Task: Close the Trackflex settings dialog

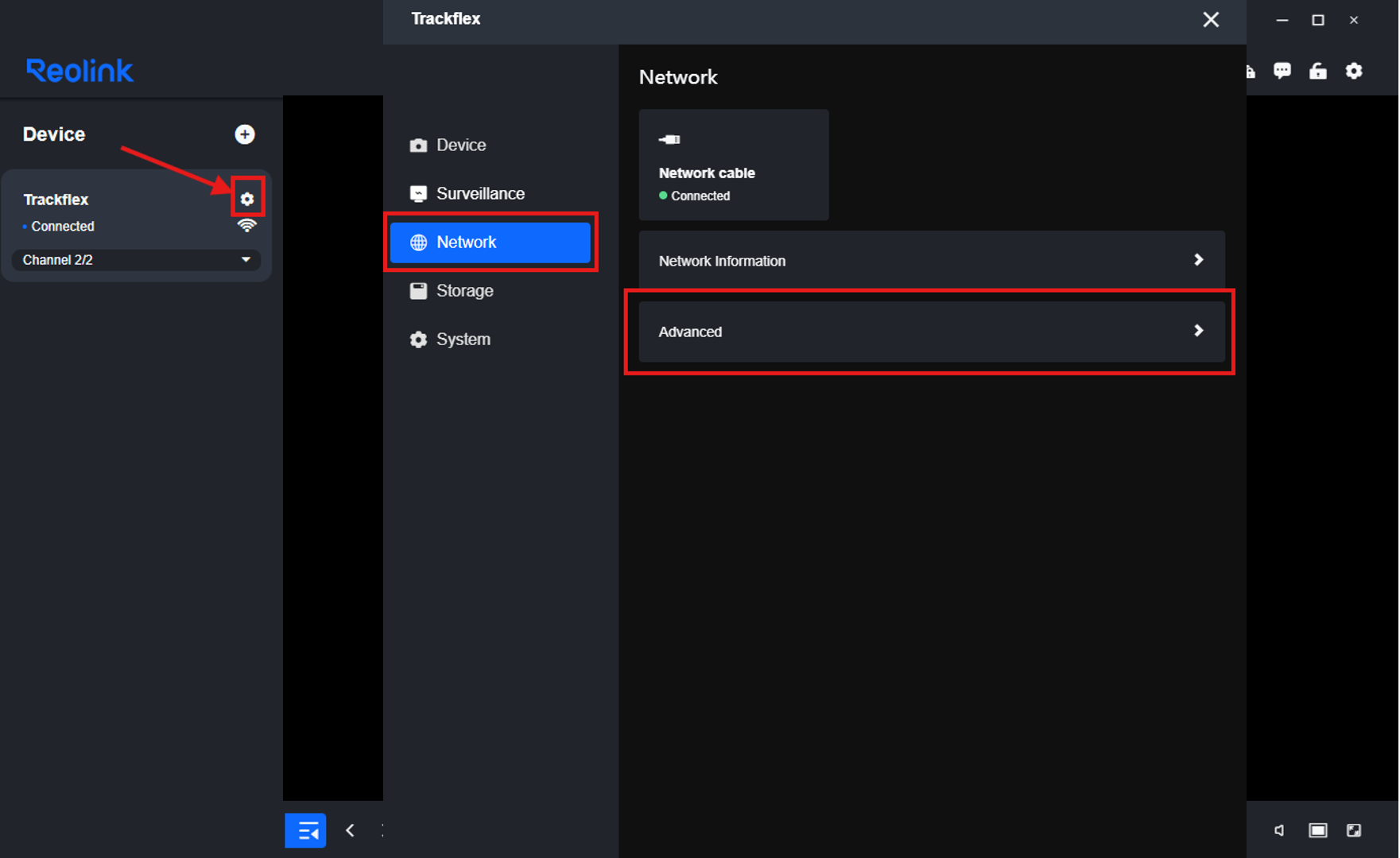Action: point(1211,20)
